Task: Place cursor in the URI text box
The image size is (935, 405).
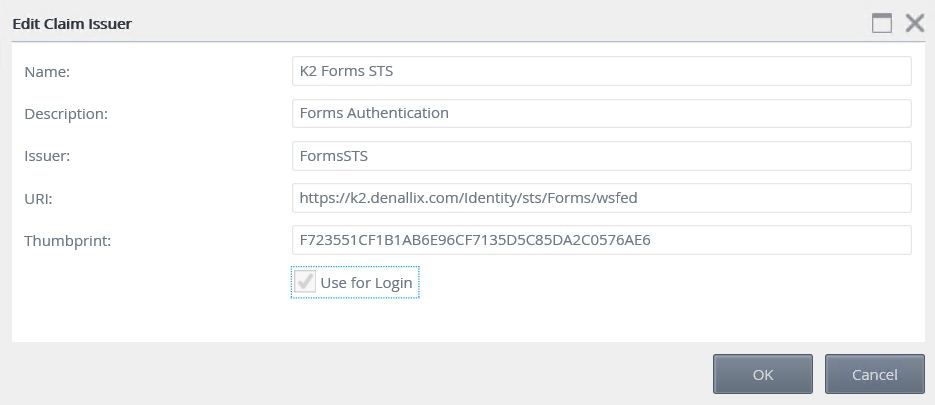Action: pos(601,198)
